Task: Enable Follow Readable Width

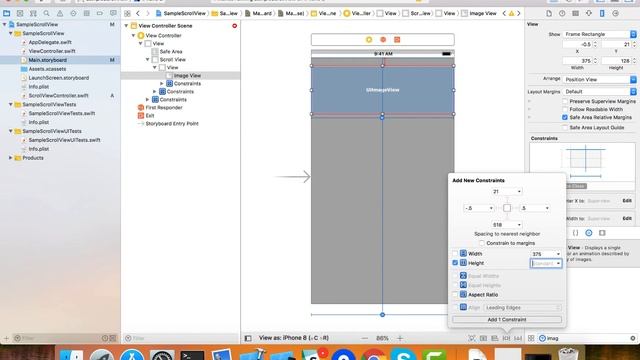Action: click(x=565, y=109)
